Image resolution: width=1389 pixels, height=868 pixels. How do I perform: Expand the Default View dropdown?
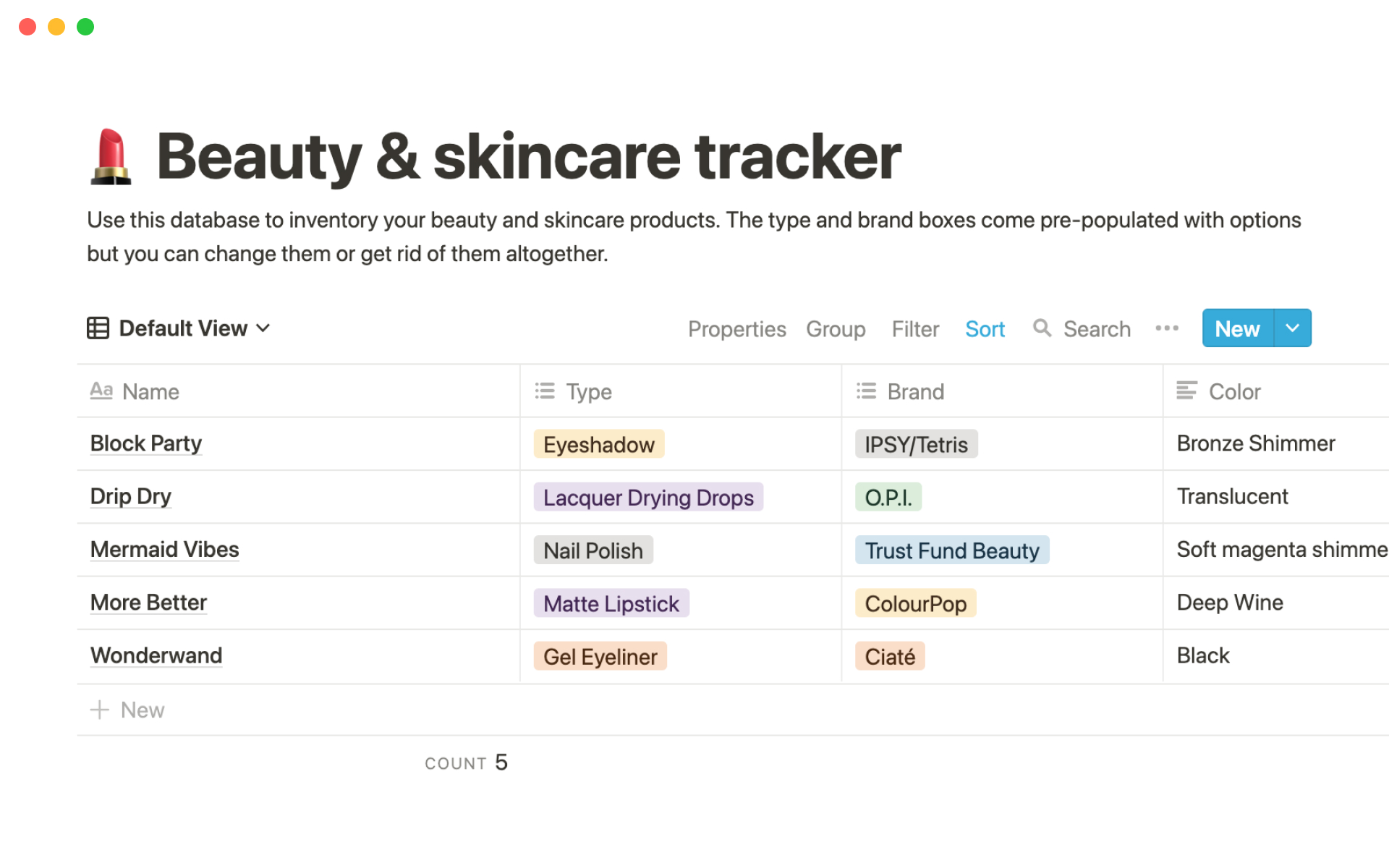tap(263, 328)
